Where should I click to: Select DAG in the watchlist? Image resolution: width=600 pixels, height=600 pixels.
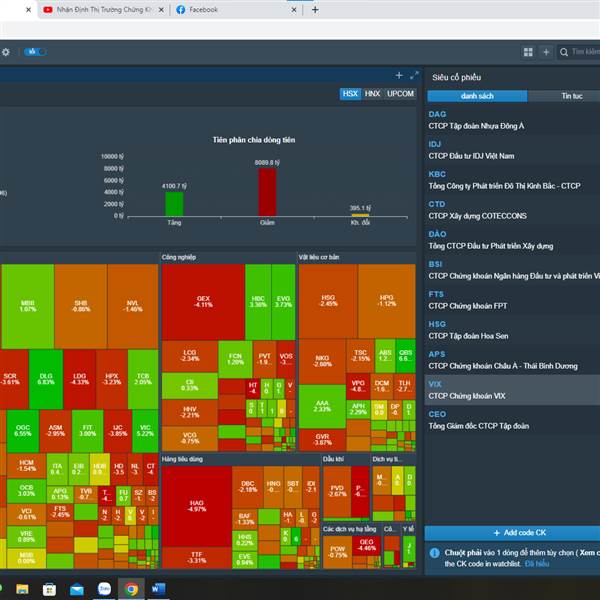512,120
